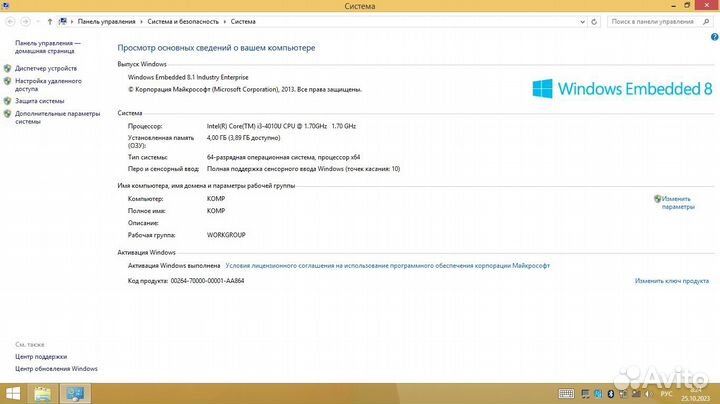Click 'Изменить ключ продукта' link
The height and width of the screenshot is (404, 720).
672,281
